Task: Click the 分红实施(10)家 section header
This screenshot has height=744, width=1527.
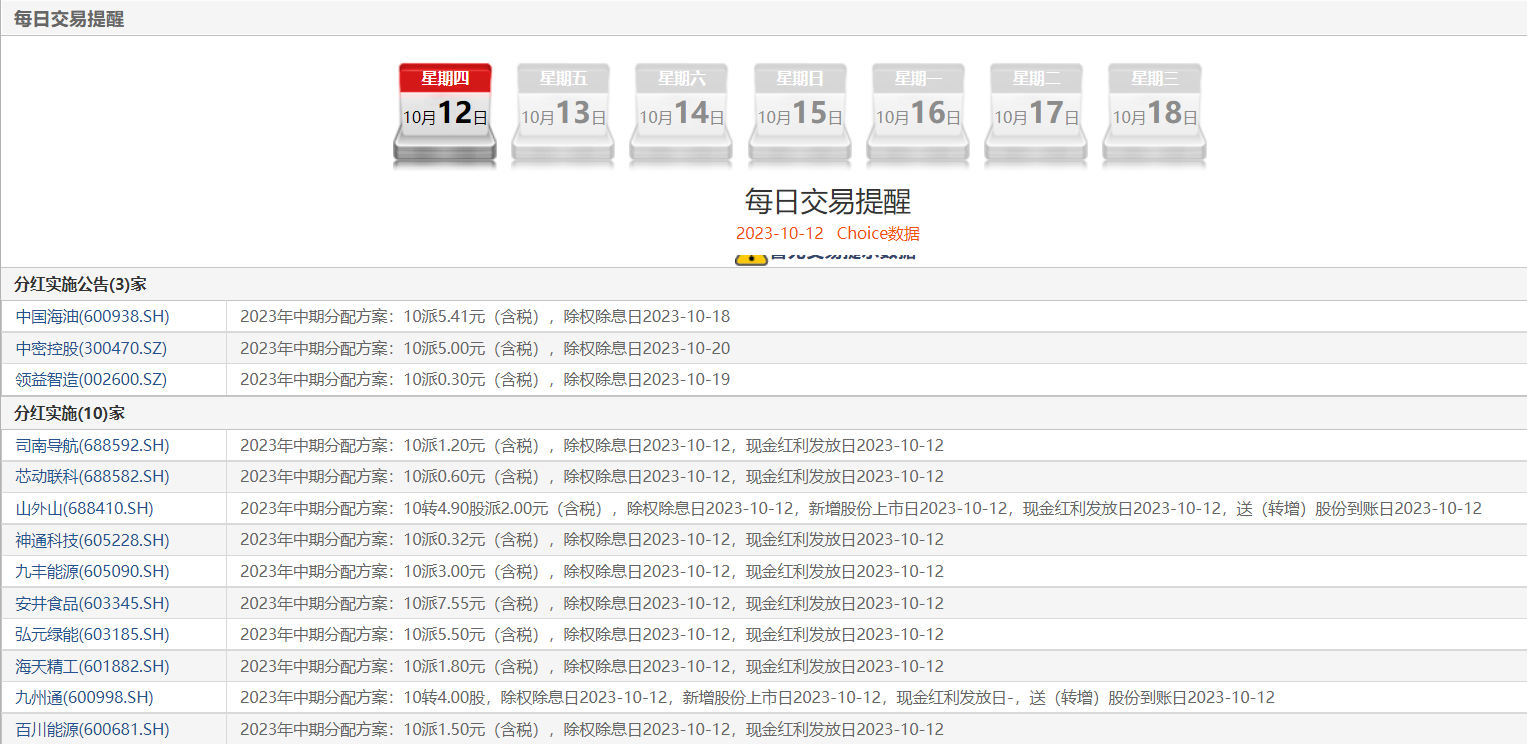Action: click(69, 414)
